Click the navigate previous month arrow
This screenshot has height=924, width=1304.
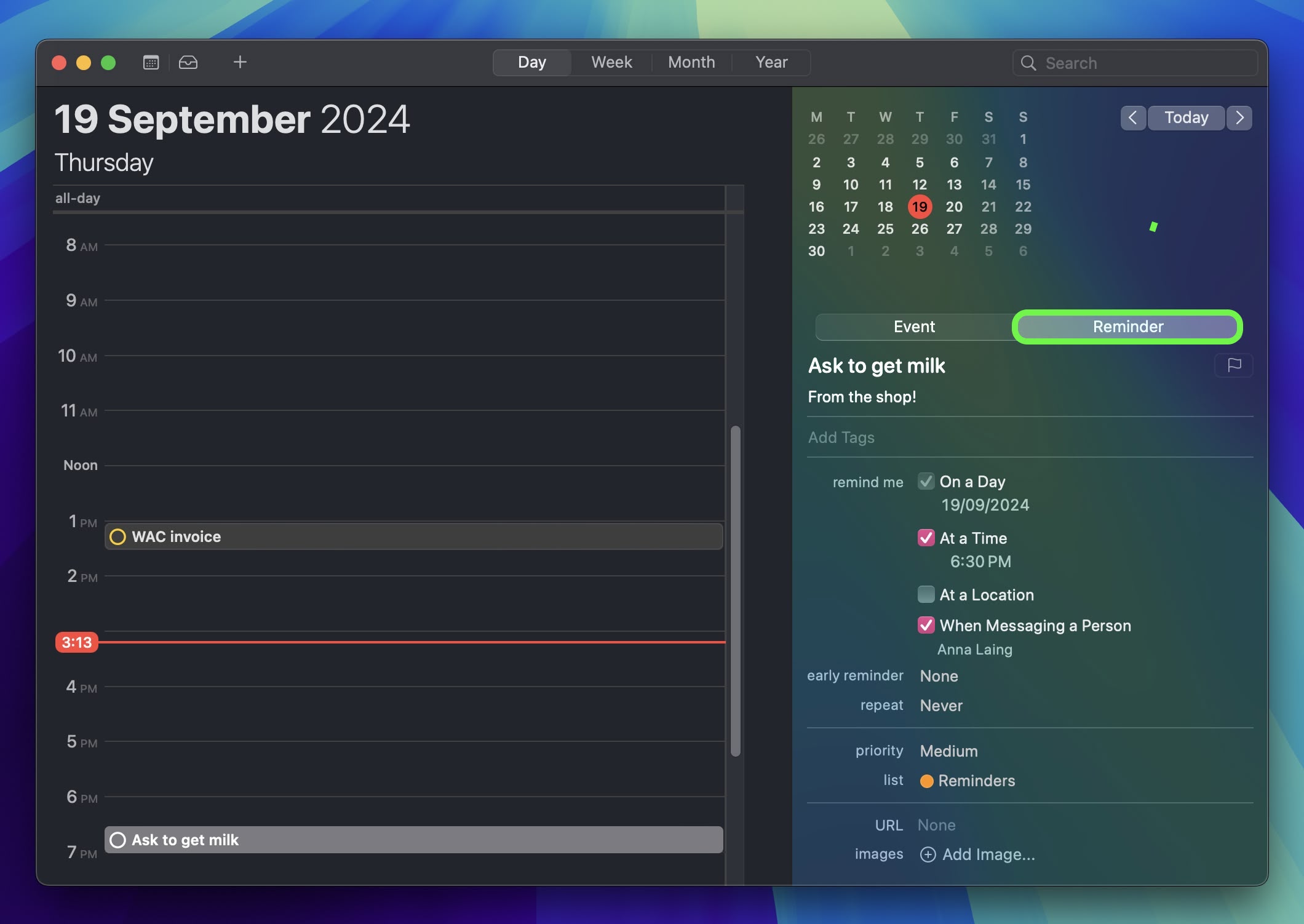pos(1132,117)
